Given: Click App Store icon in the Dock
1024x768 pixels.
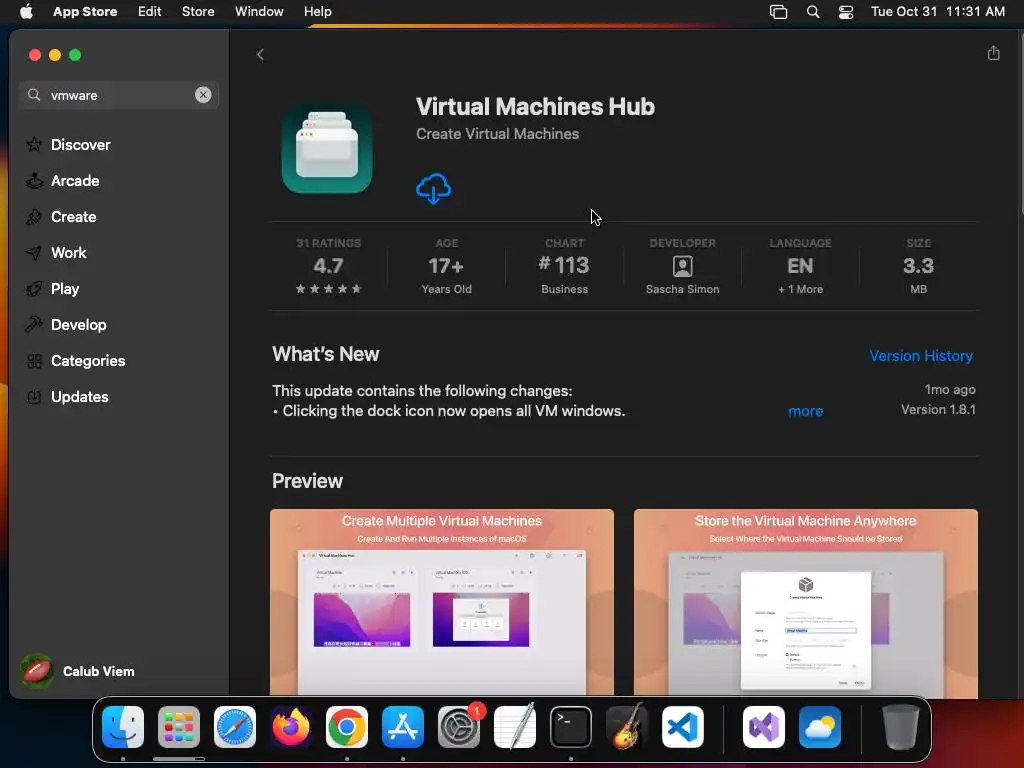Looking at the screenshot, I should [x=403, y=727].
